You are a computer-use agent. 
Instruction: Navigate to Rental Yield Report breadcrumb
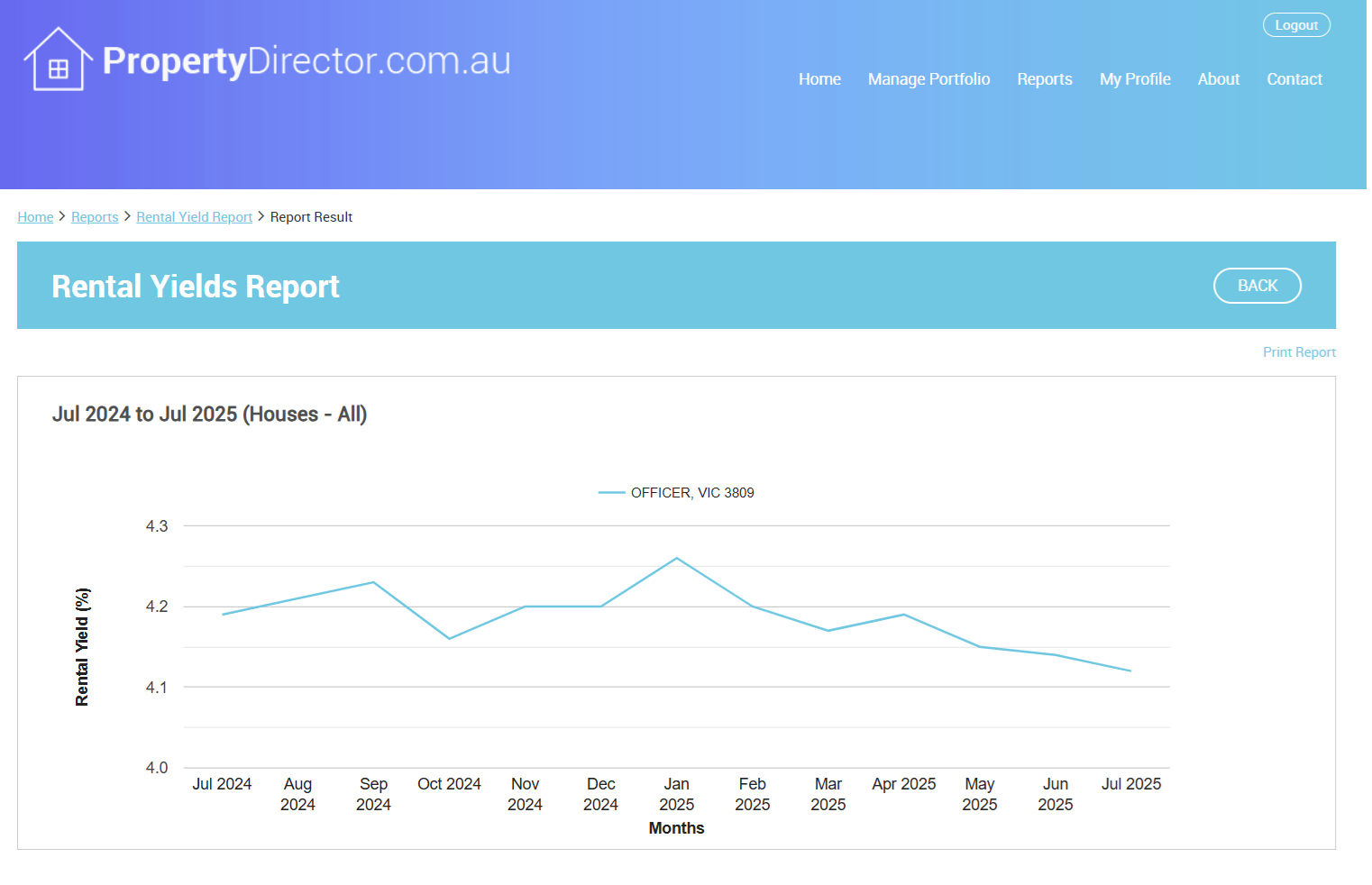pyautogui.click(x=194, y=217)
